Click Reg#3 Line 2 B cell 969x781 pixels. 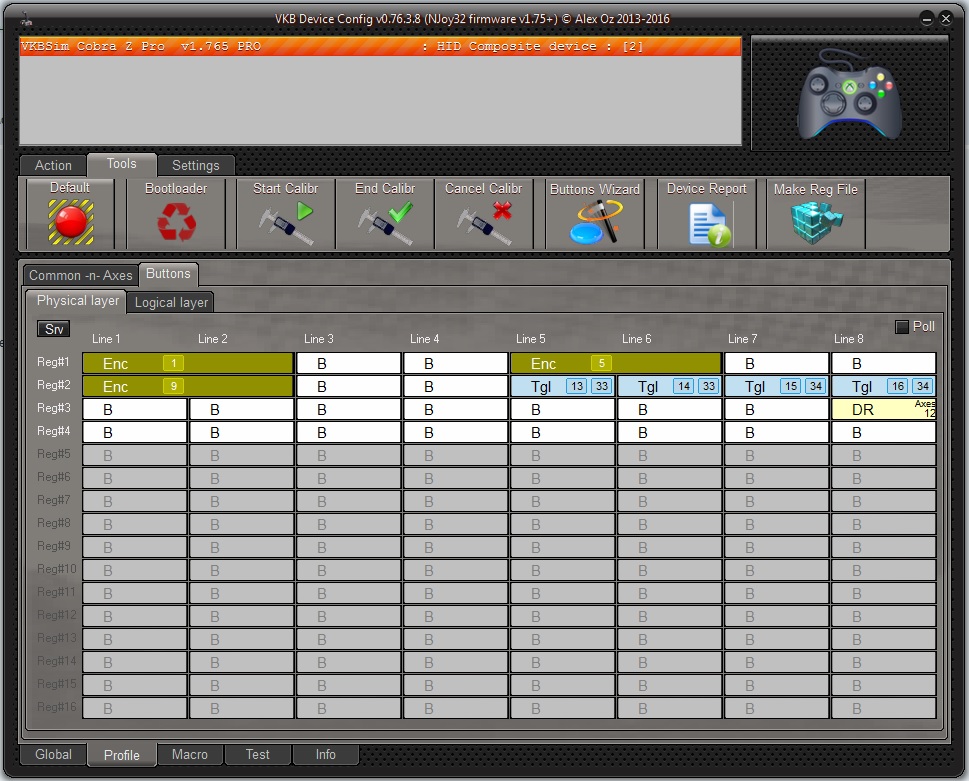(x=242, y=409)
